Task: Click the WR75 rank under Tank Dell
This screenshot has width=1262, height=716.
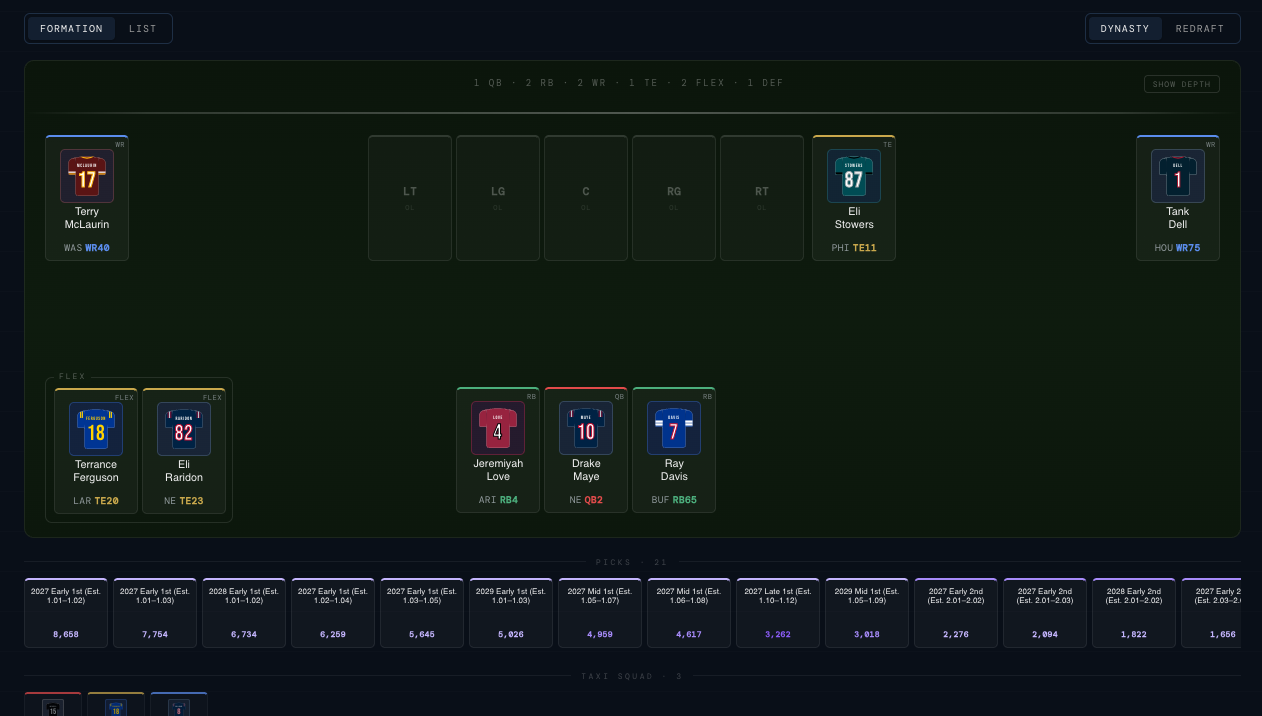Action: [1188, 248]
